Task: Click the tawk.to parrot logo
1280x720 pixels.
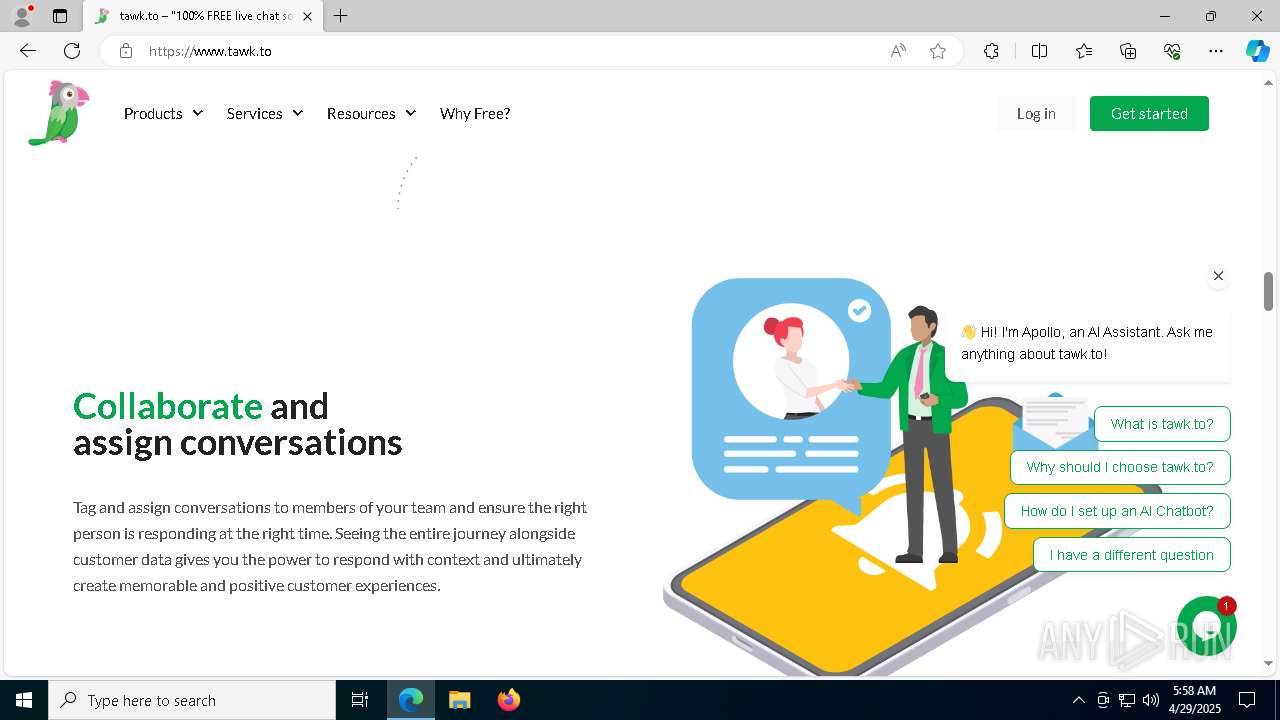Action: click(59, 113)
